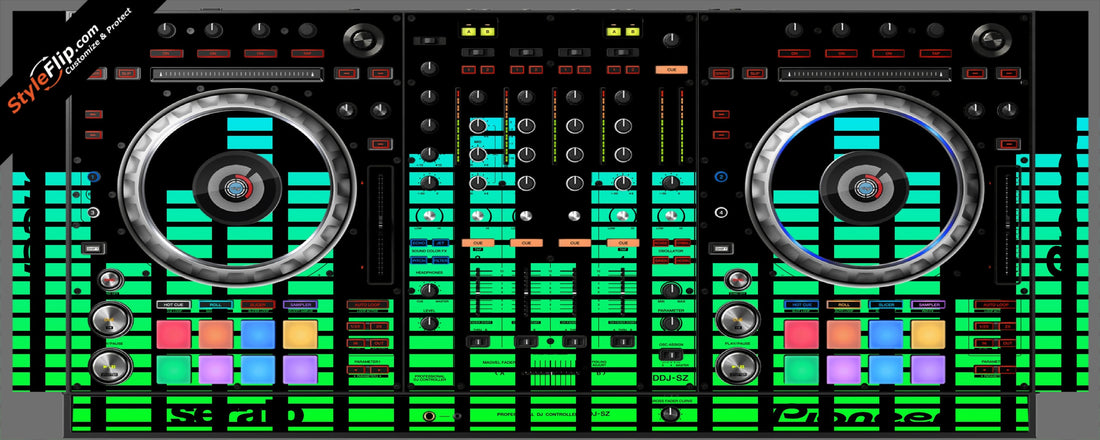The image size is (1100, 440).
Task: Tap the green performance pad on right deck
Action: (x=802, y=370)
